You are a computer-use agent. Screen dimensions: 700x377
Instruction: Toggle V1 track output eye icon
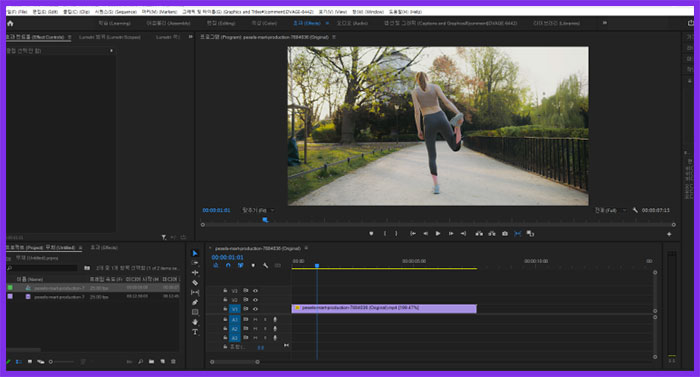(255, 309)
